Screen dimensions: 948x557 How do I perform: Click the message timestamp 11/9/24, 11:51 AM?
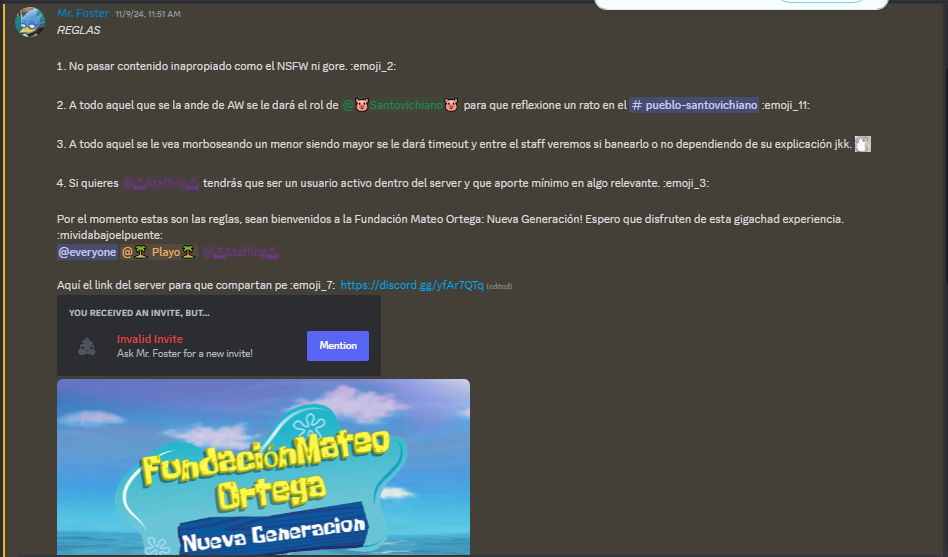point(148,14)
